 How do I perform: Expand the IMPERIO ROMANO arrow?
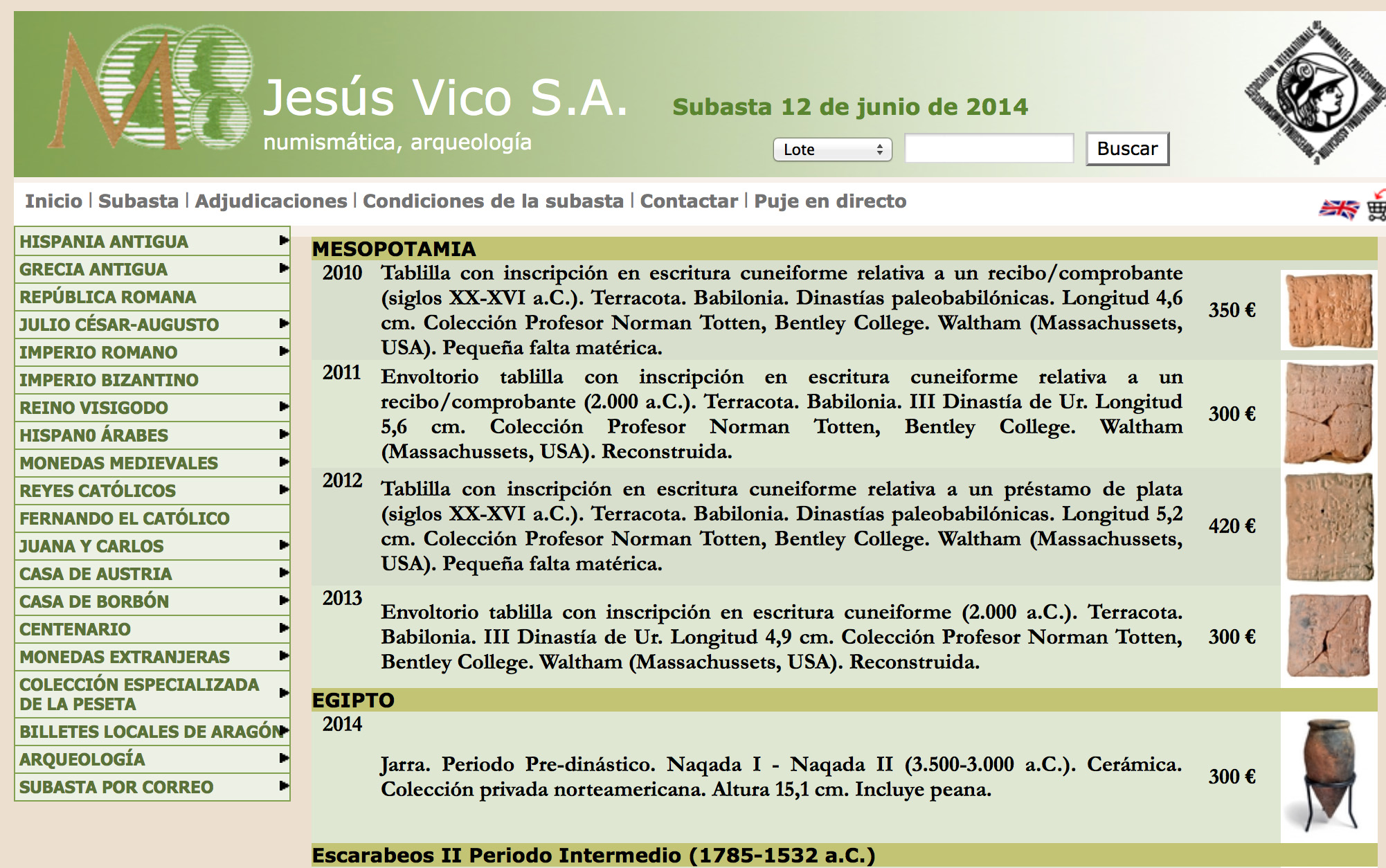click(x=283, y=351)
